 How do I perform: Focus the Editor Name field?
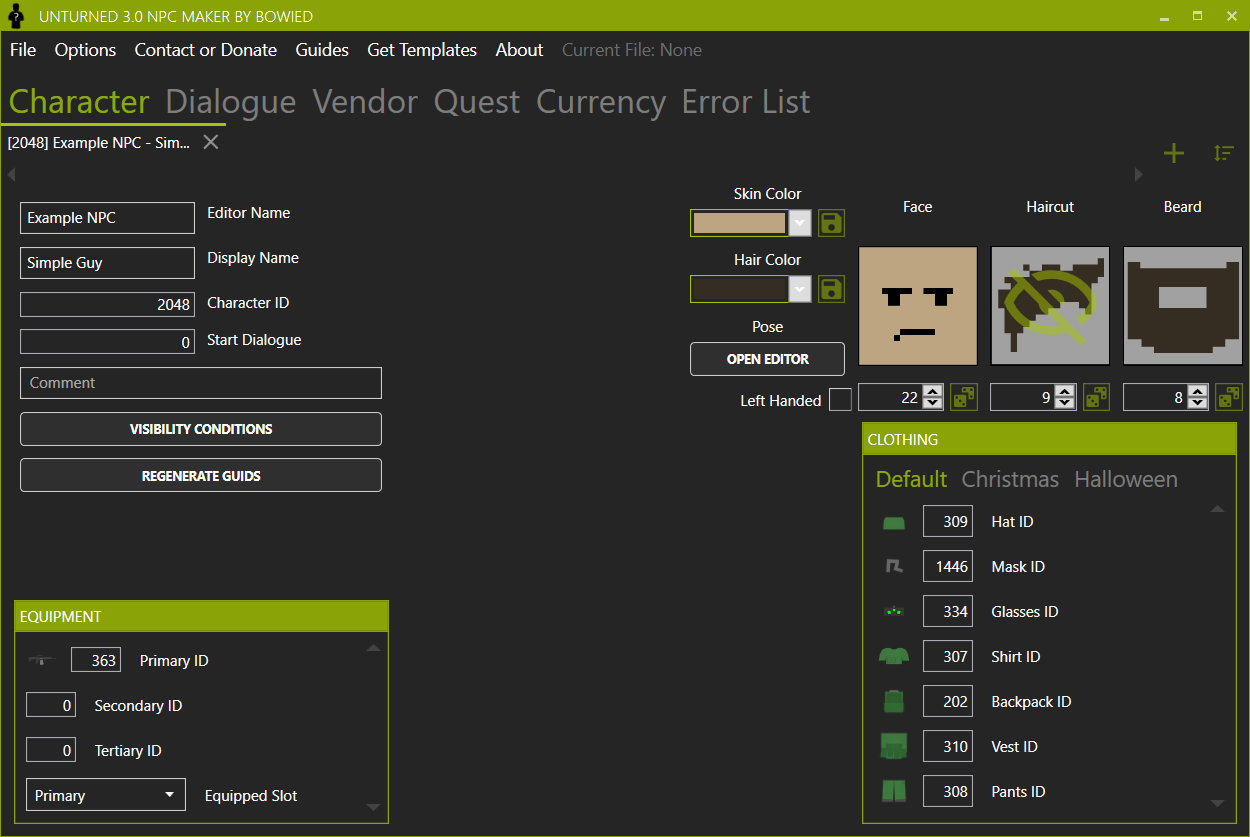107,217
